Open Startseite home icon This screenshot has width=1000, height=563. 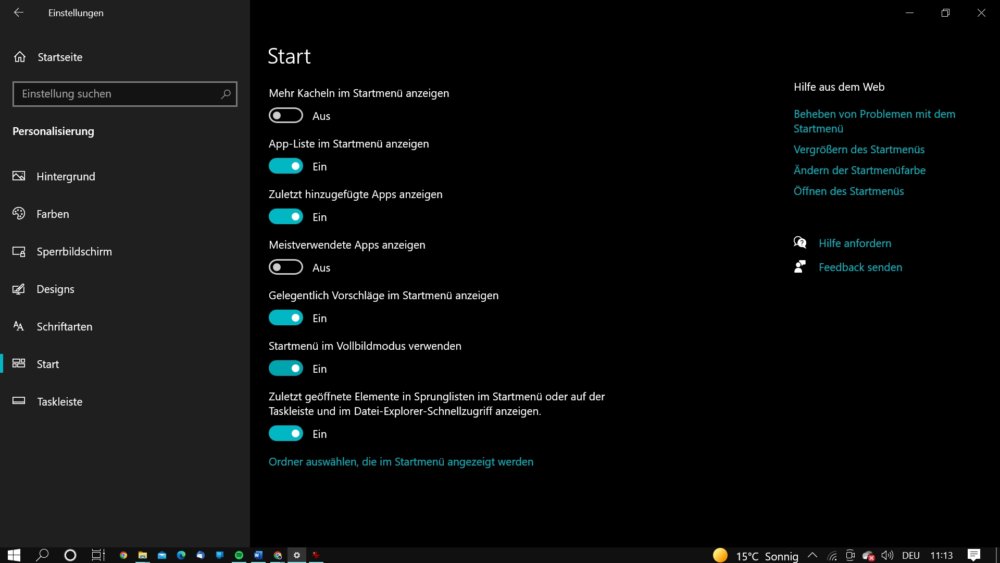click(20, 57)
